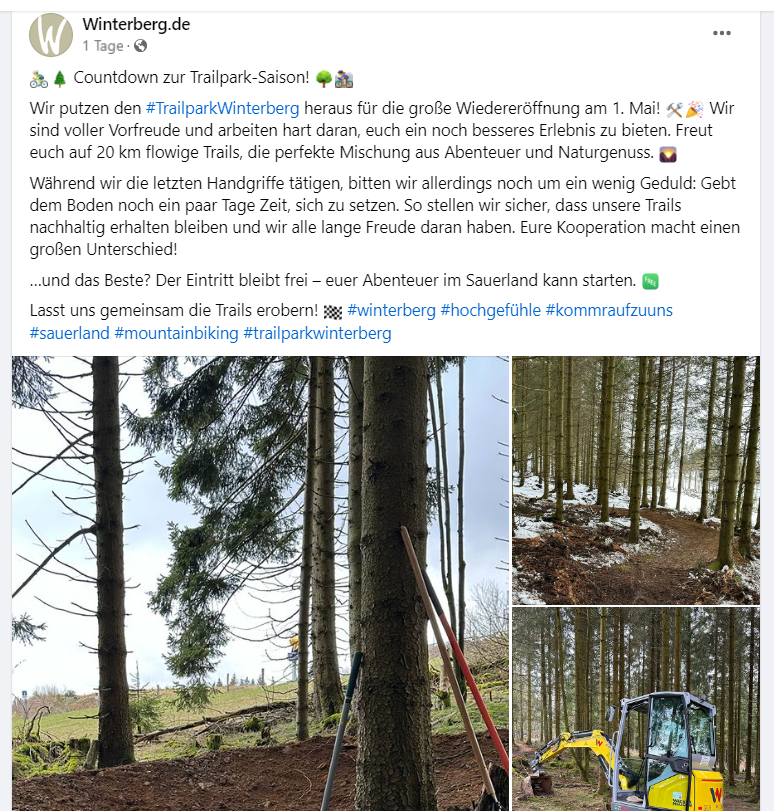This screenshot has height=811, width=774.
Task: Open the large photo with shovels against tree
Action: tap(260, 583)
